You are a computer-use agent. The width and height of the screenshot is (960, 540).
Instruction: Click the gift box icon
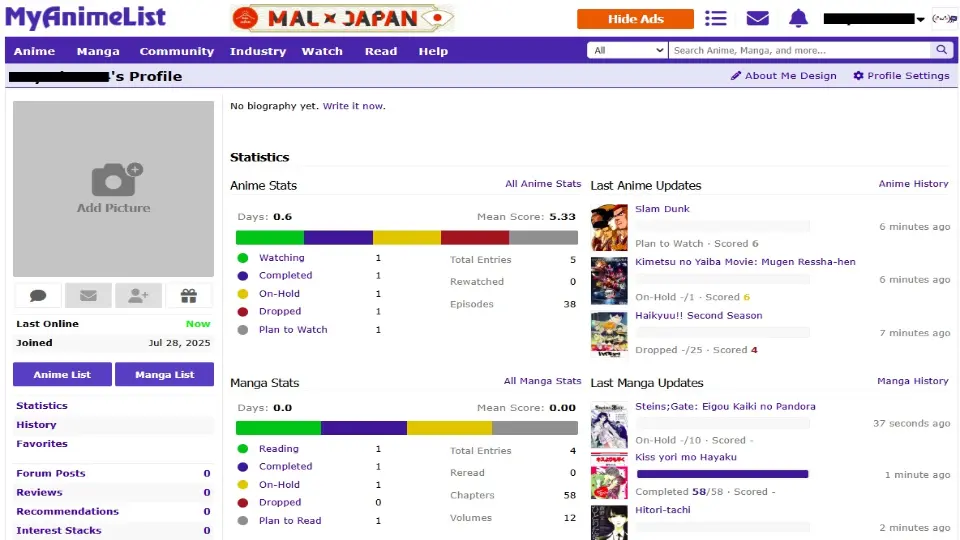click(x=189, y=296)
